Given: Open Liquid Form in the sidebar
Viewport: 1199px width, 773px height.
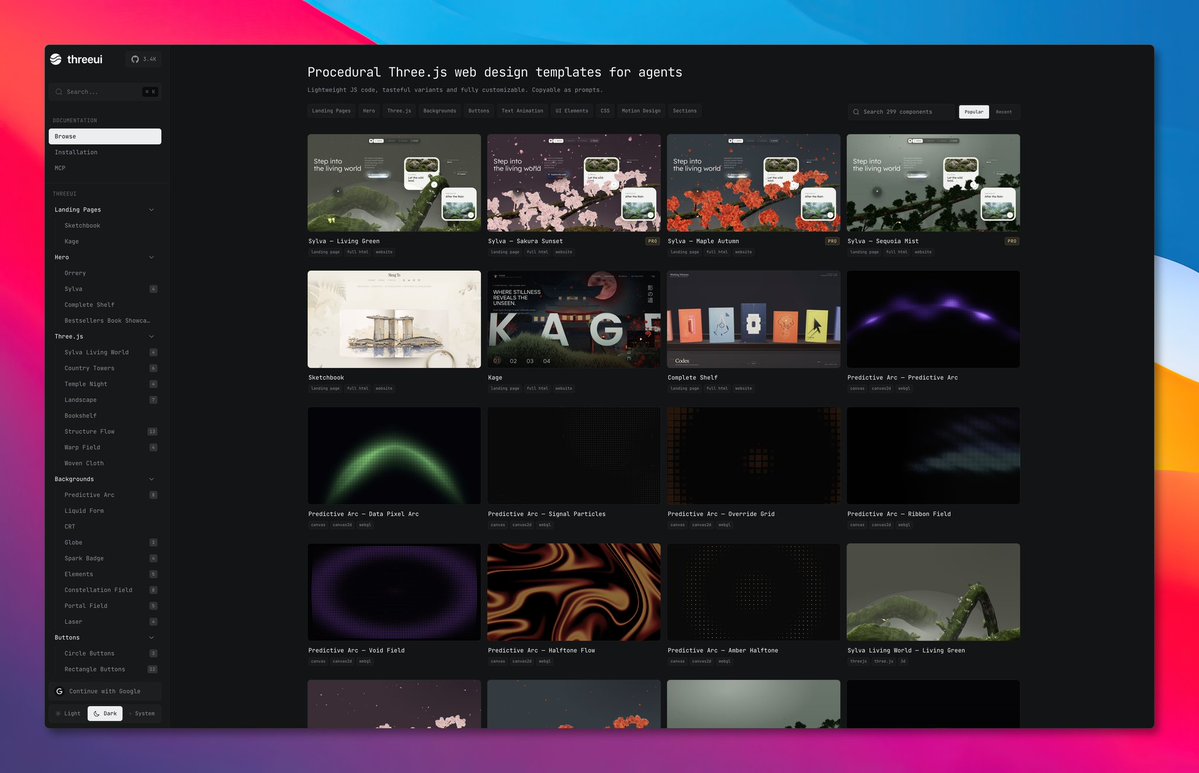Looking at the screenshot, I should [84, 511].
